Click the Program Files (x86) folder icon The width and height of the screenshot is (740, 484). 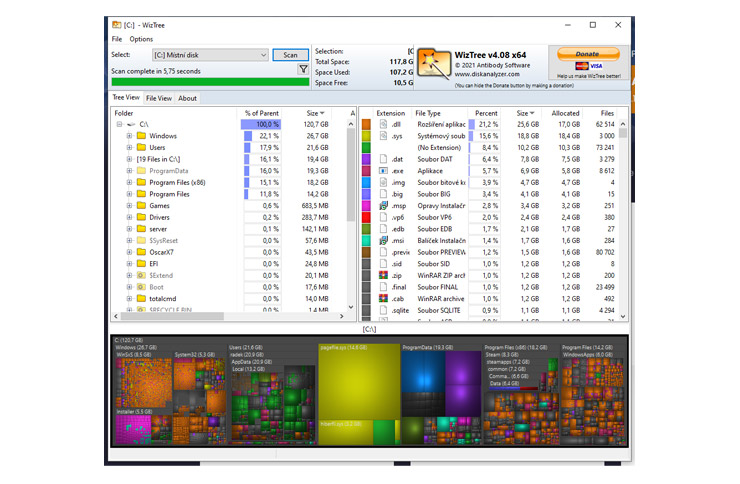(x=141, y=182)
